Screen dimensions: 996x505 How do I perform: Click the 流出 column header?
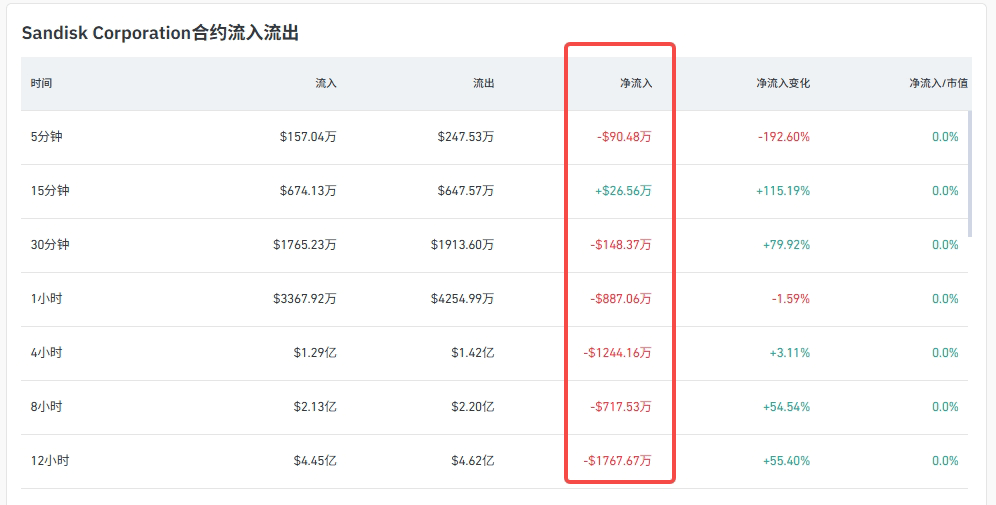click(x=483, y=83)
